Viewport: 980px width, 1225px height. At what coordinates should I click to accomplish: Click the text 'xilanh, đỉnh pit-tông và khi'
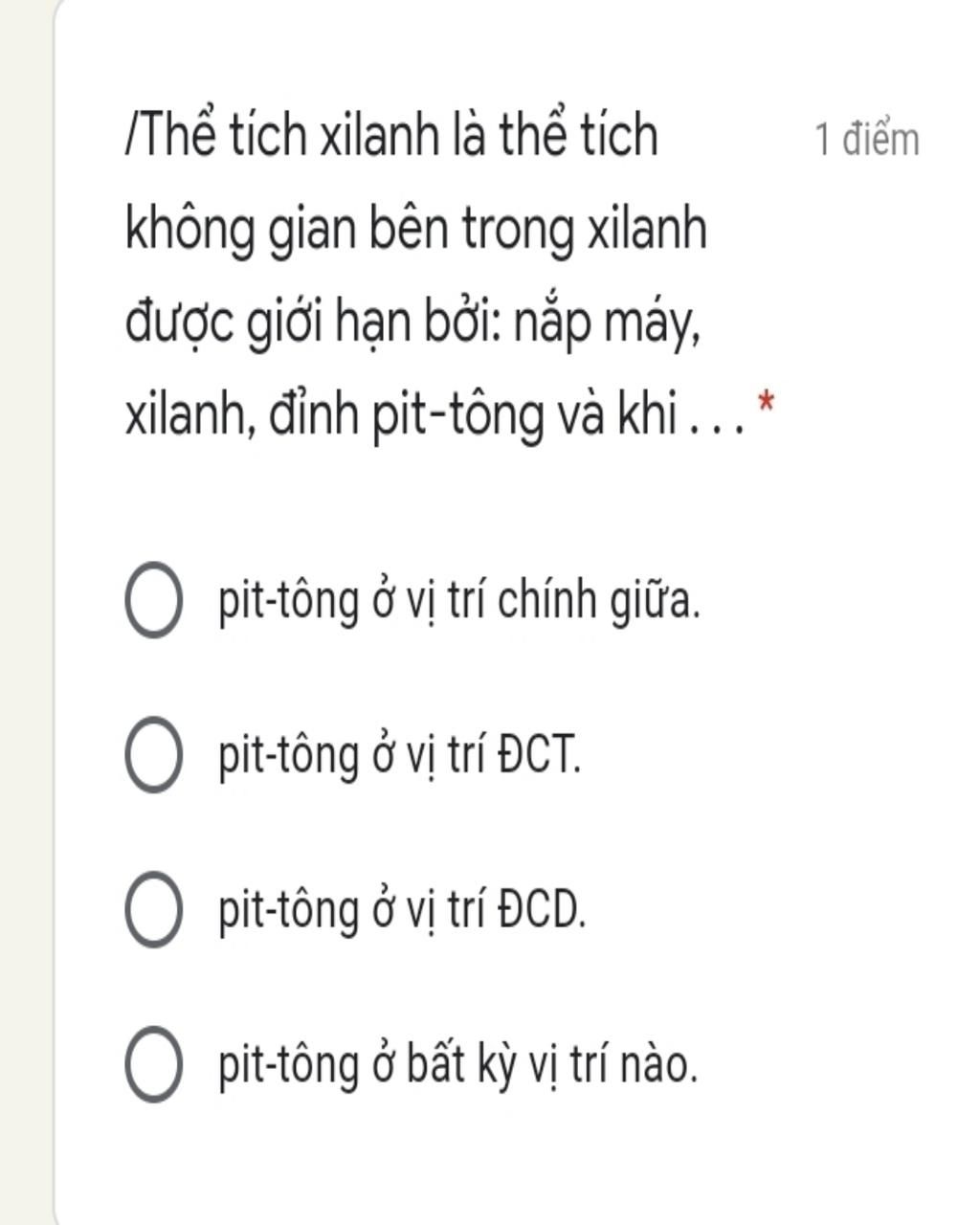400,415
